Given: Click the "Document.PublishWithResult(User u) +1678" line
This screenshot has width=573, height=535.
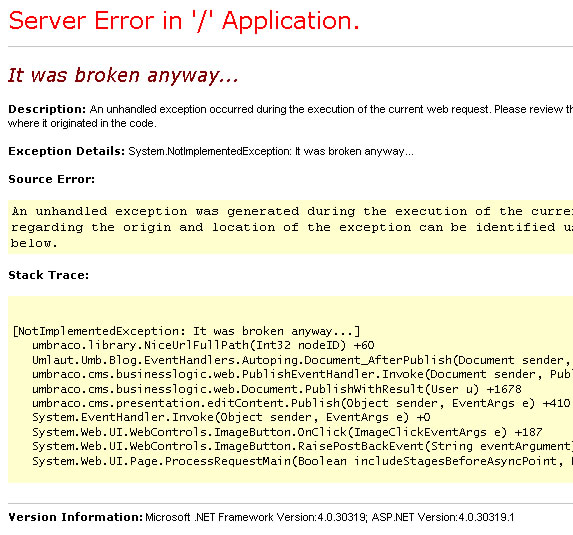Looking at the screenshot, I should point(277,389).
